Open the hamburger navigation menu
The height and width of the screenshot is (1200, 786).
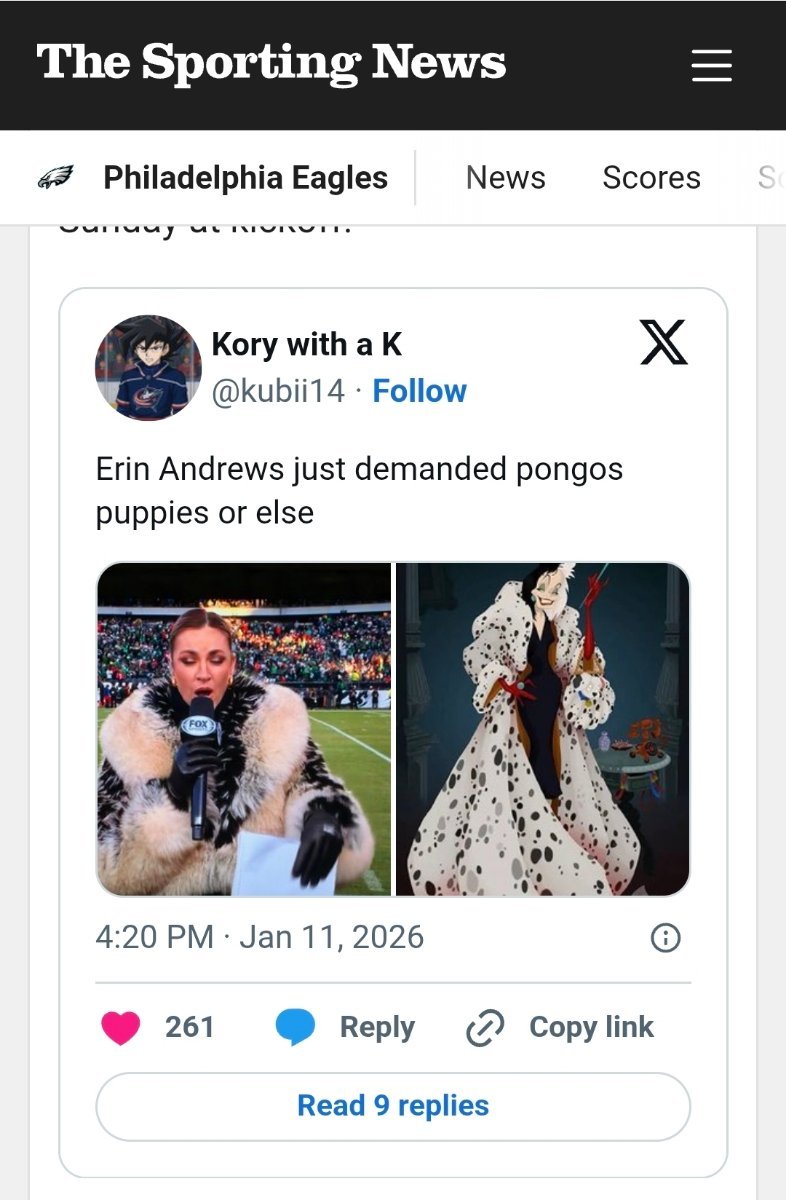(712, 66)
